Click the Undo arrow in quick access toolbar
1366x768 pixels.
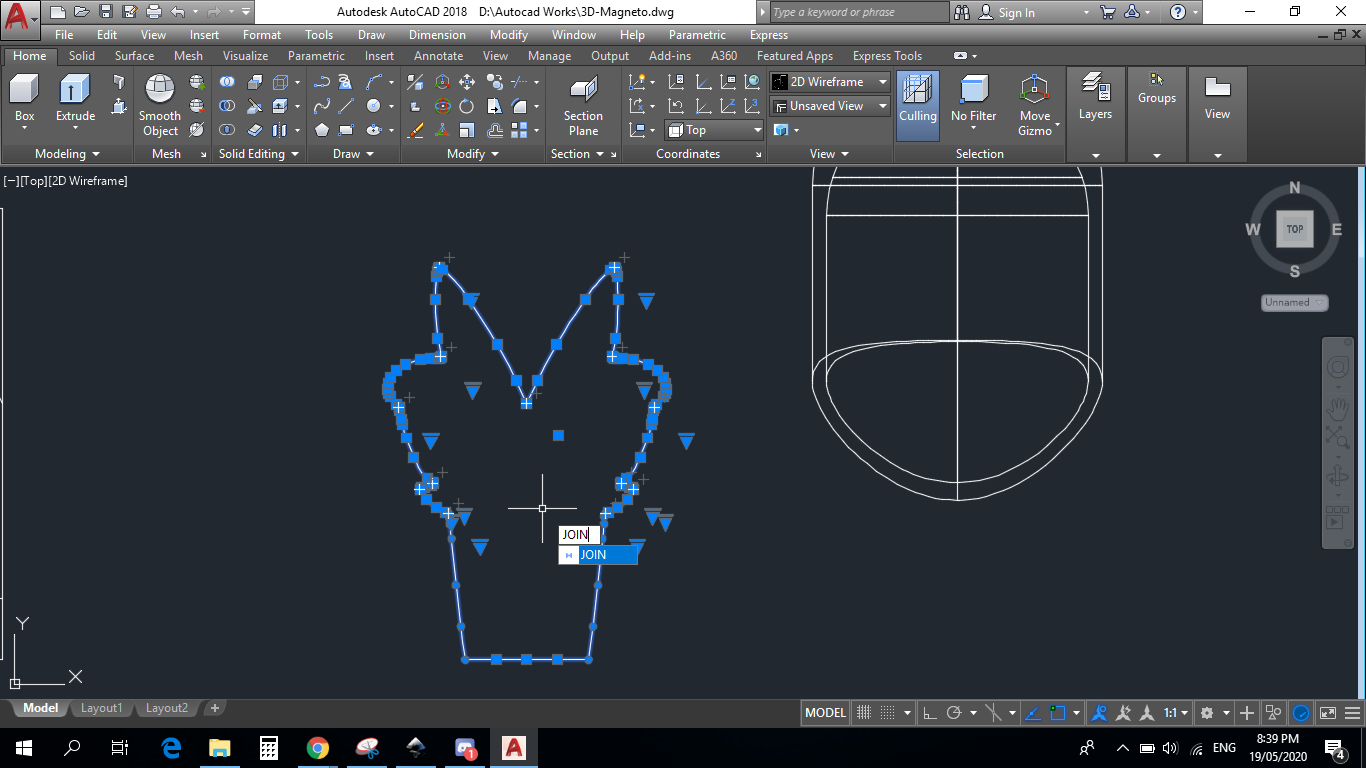click(178, 12)
